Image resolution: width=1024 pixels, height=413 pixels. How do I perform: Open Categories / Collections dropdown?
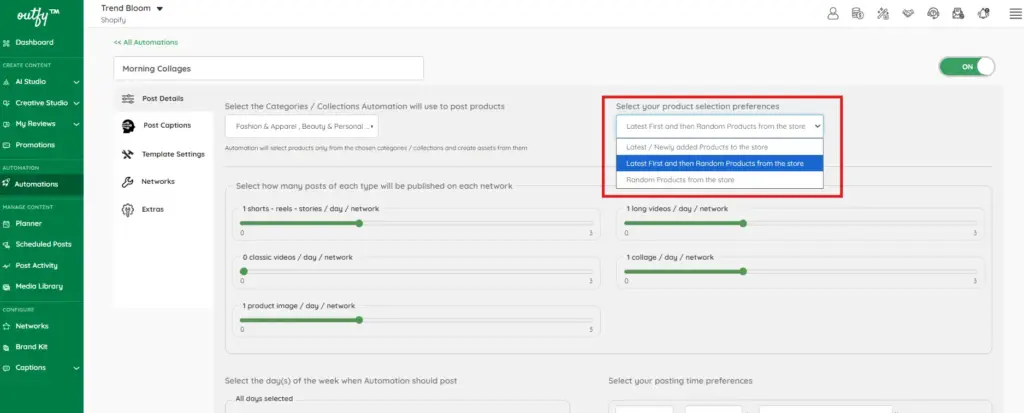pos(301,126)
